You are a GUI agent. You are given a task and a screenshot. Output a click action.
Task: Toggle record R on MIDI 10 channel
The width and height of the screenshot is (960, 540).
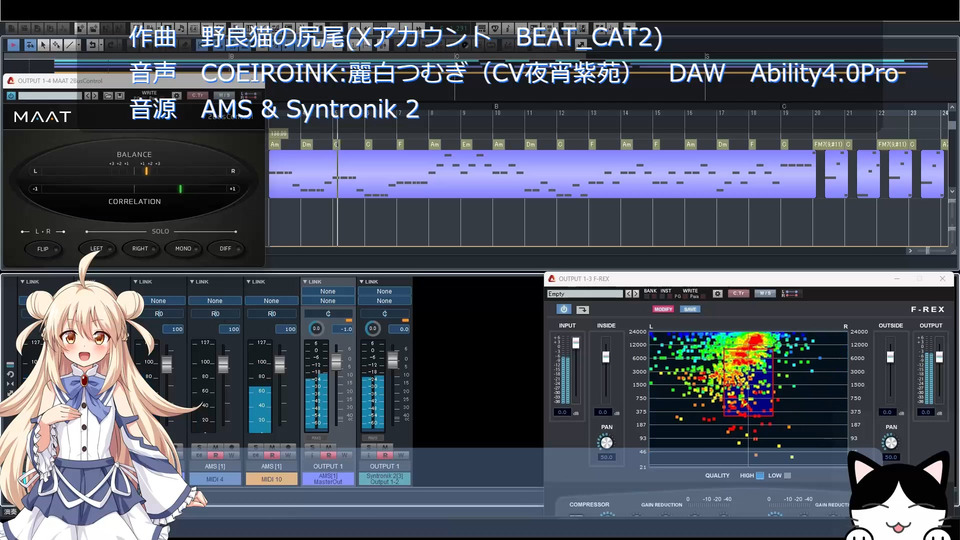coord(272,456)
